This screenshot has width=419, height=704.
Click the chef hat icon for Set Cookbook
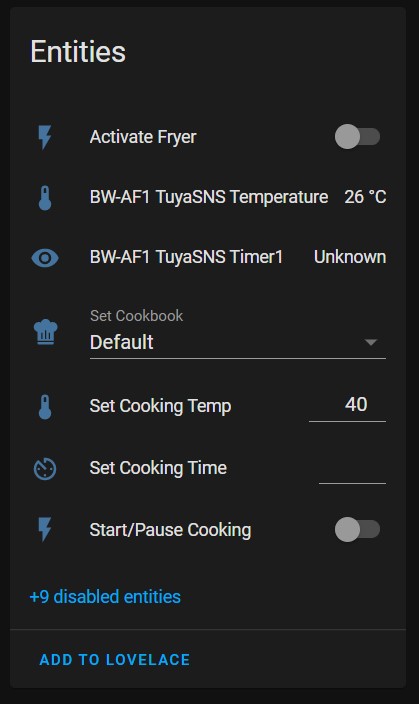point(45,332)
